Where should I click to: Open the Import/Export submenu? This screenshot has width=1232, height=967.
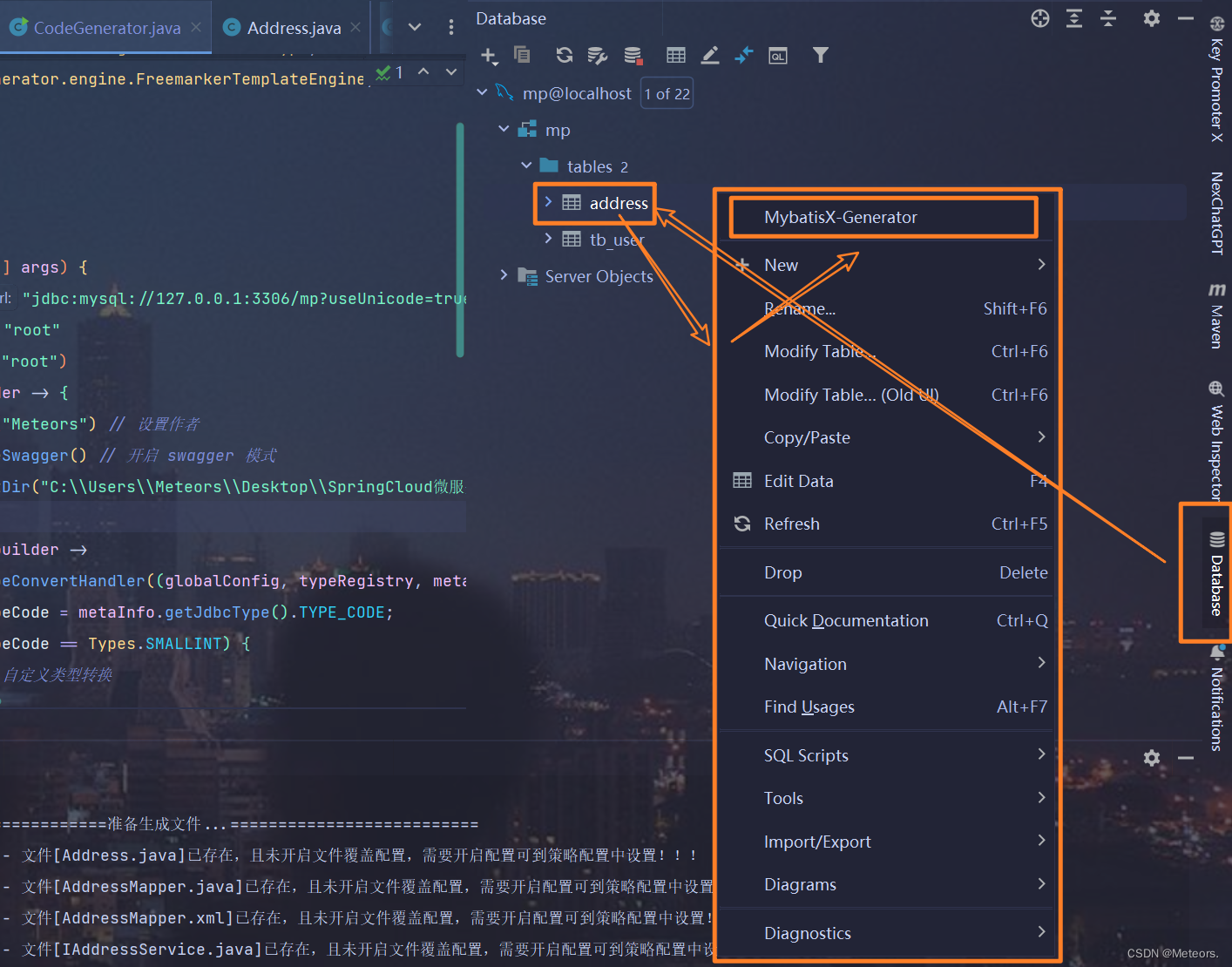pos(884,842)
